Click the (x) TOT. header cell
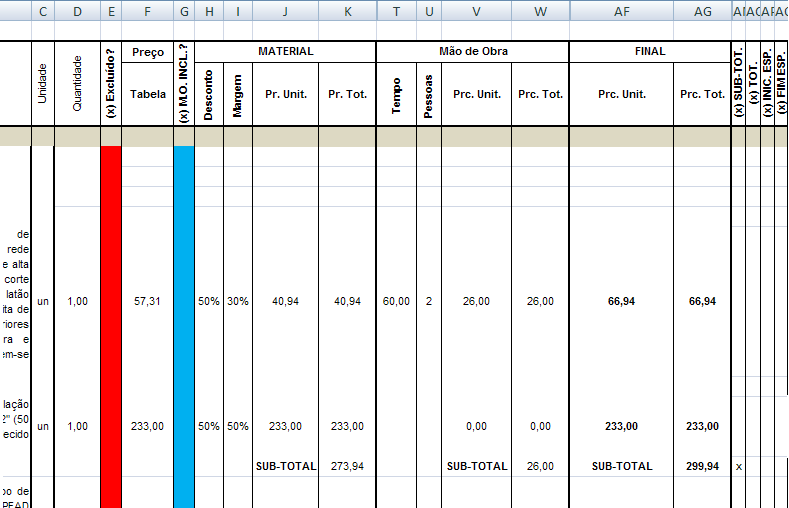 click(753, 83)
